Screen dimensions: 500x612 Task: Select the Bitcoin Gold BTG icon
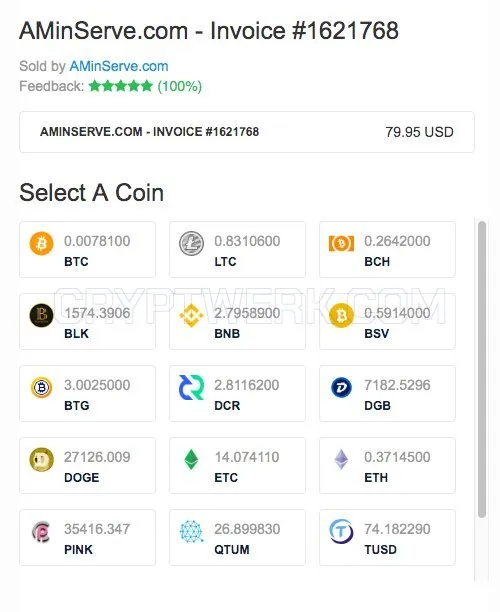tap(41, 388)
